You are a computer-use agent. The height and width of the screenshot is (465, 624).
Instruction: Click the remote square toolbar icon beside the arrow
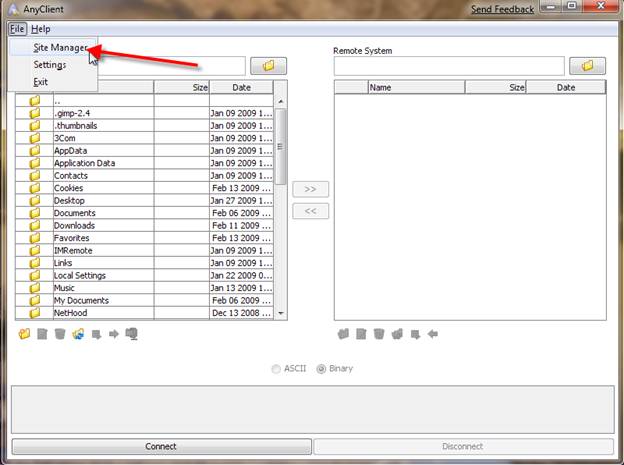point(415,334)
